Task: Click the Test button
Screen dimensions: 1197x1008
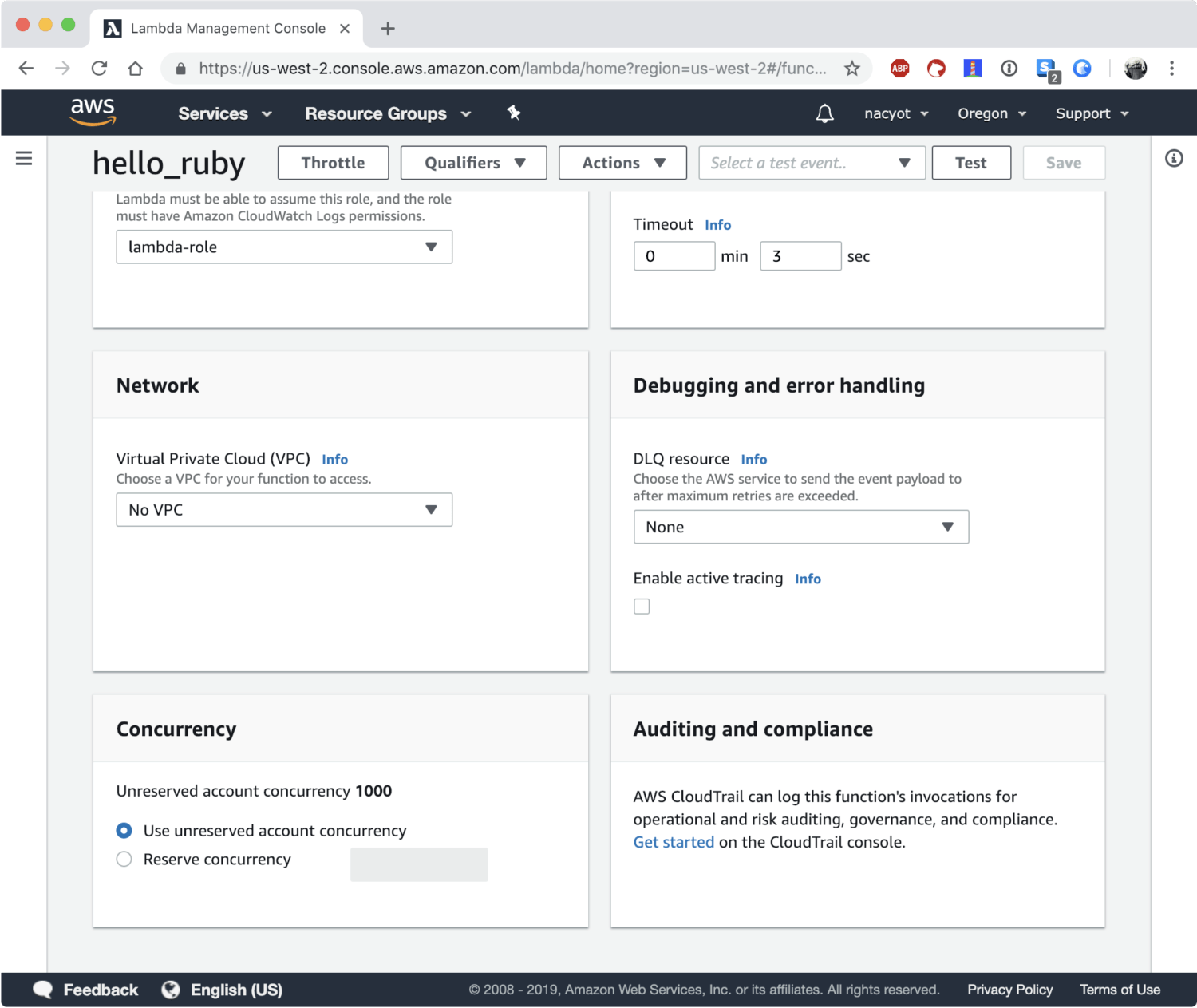Action: click(971, 163)
